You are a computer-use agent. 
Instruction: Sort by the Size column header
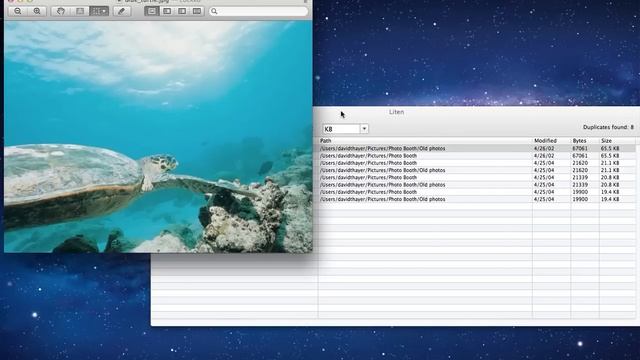[617, 140]
